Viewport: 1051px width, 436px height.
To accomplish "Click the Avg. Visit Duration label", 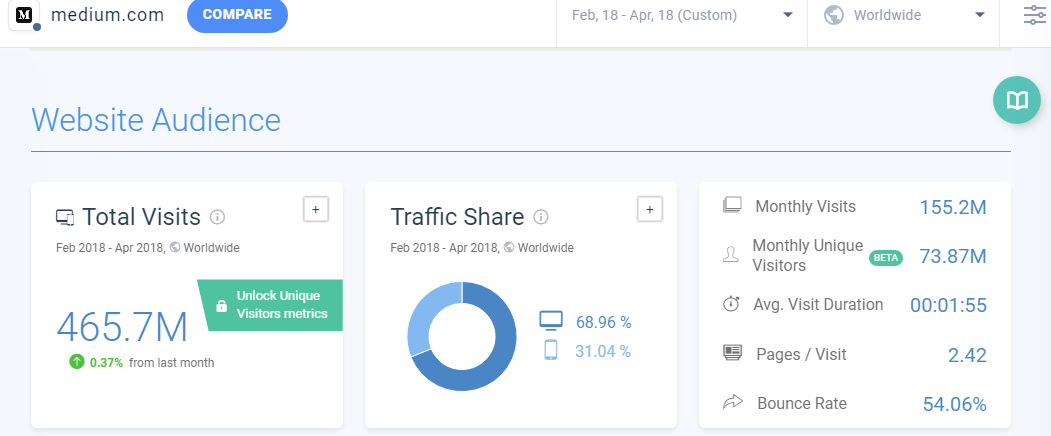I will 818,305.
